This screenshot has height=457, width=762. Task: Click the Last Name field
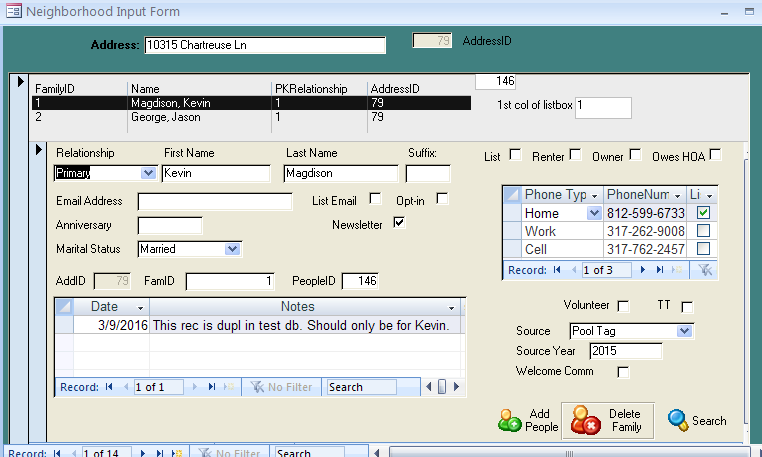point(341,173)
